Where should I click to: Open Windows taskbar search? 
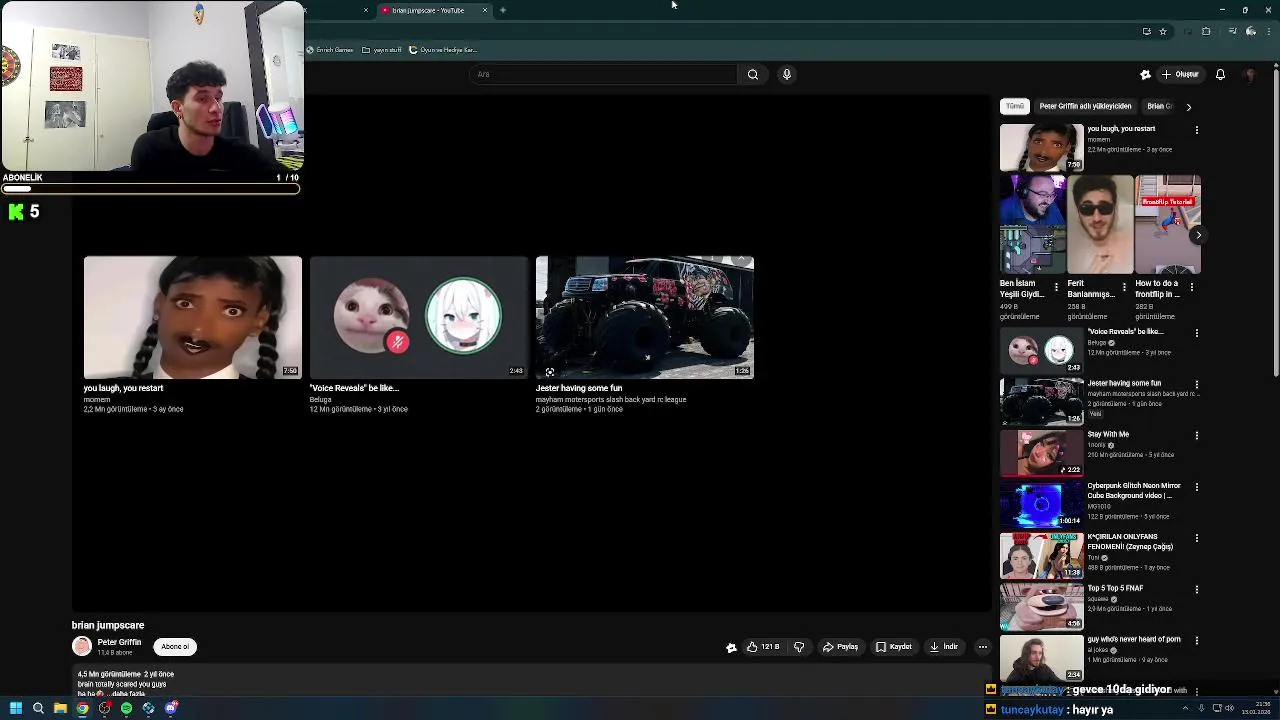coord(38,708)
